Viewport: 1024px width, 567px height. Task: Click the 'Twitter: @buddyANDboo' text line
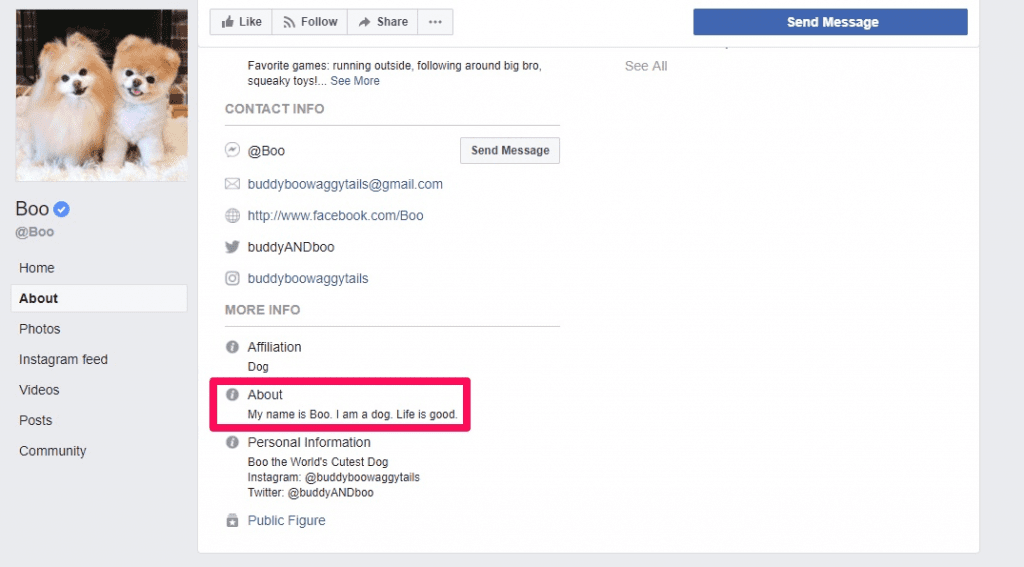310,493
